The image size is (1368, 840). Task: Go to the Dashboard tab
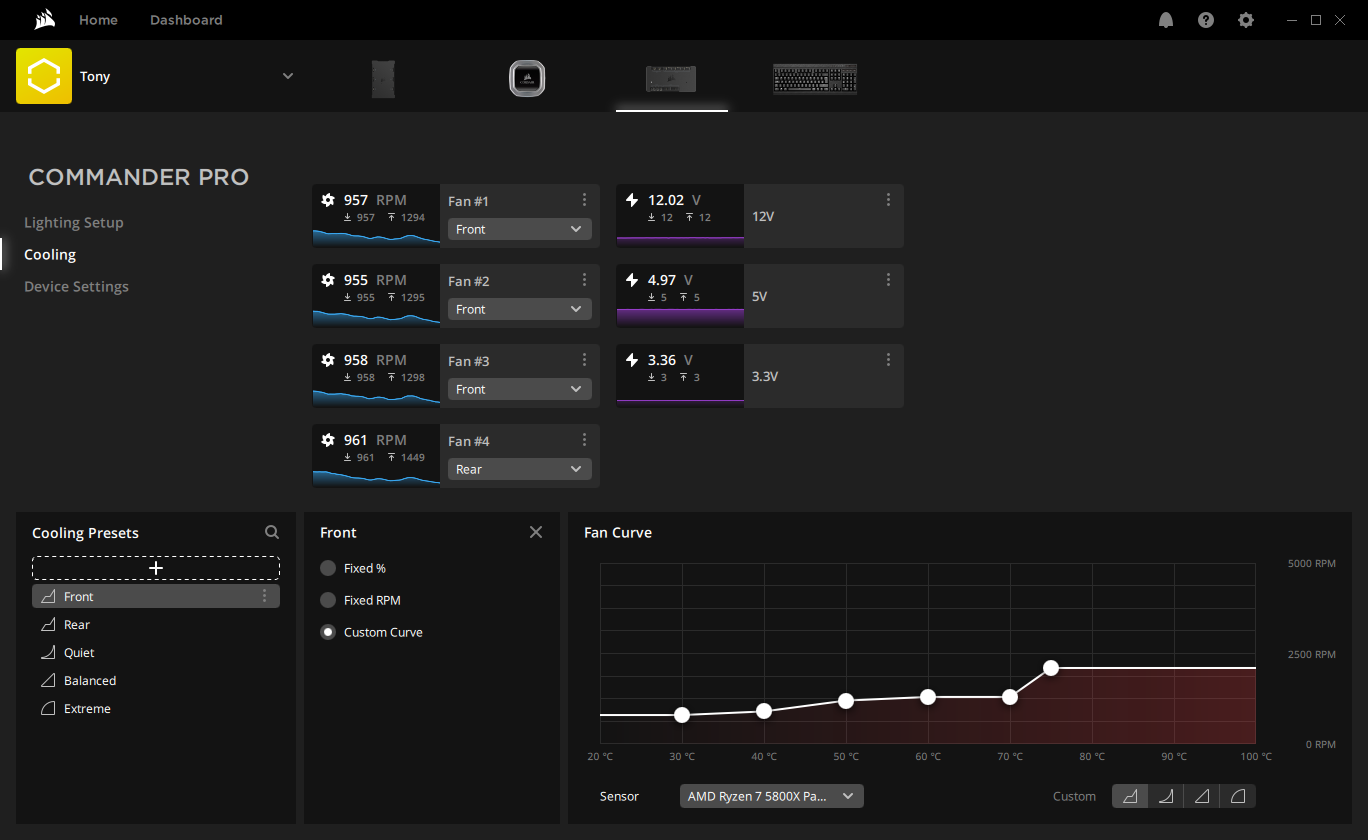click(x=186, y=20)
